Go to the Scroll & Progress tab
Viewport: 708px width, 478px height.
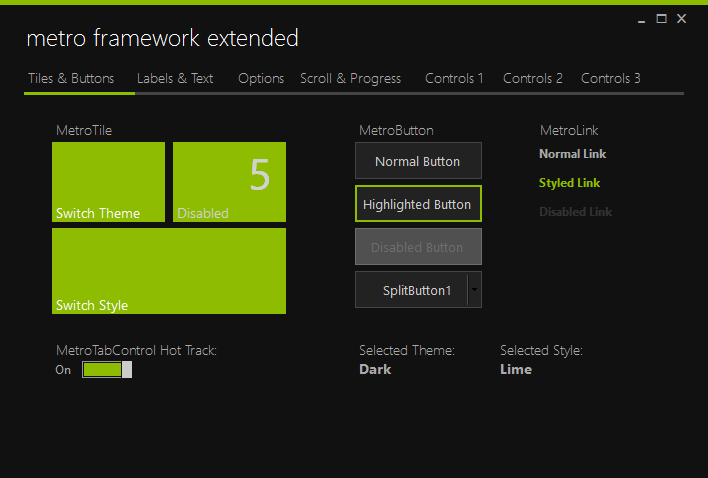(x=350, y=79)
